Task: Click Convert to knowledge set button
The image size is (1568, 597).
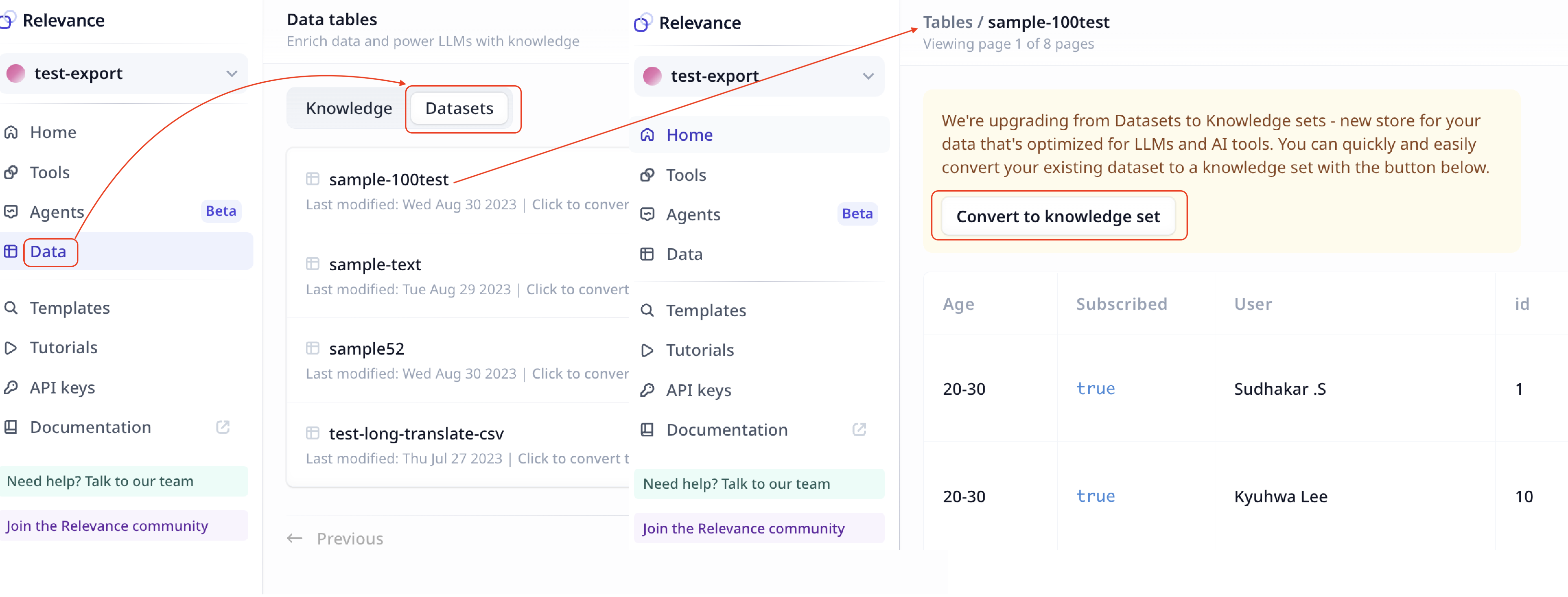Action: point(1058,216)
